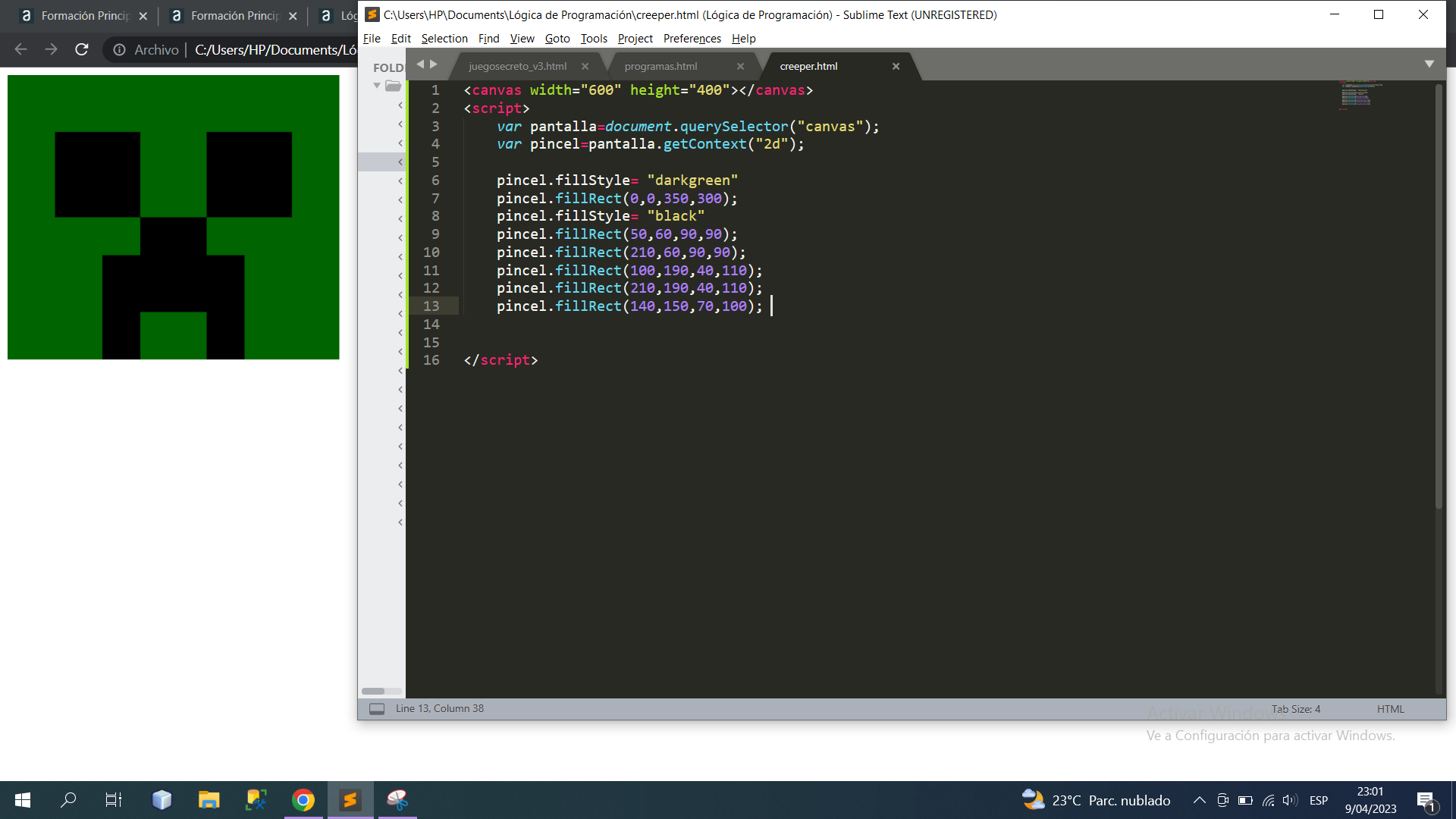The width and height of the screenshot is (1456, 819).
Task: Open the Python app on taskbar
Action: click(256, 800)
